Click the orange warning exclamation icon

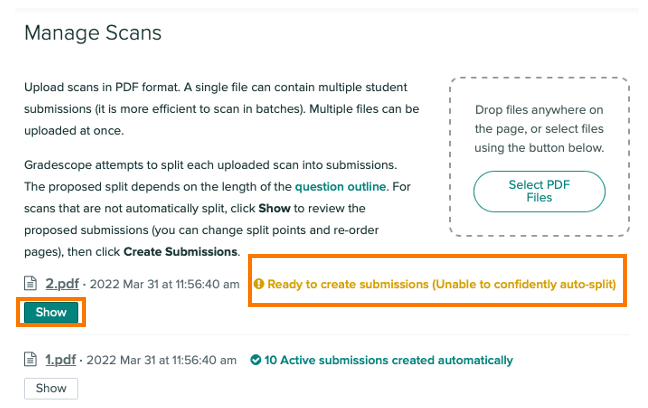pos(259,284)
